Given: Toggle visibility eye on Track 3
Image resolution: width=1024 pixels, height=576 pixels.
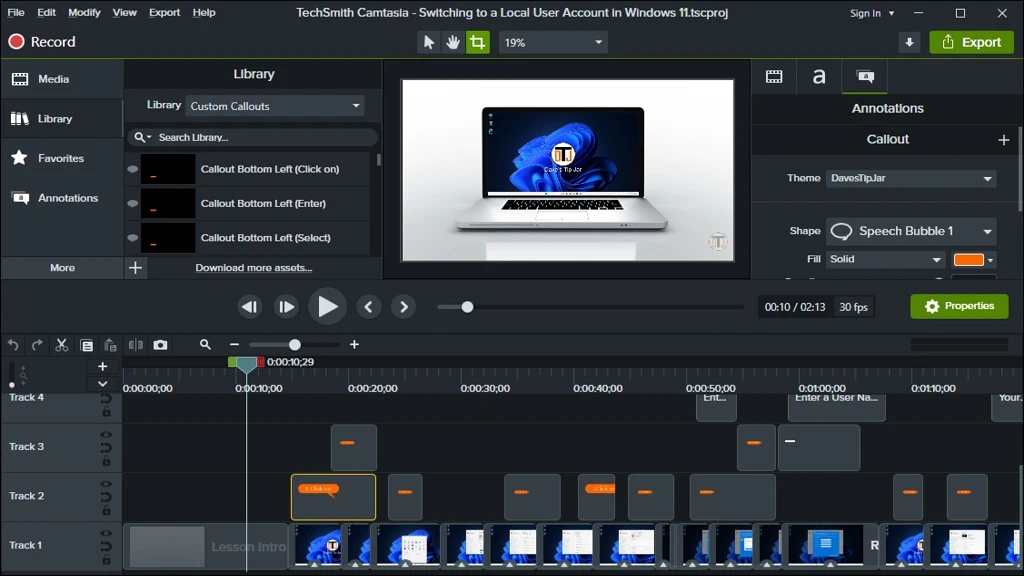Looking at the screenshot, I should (106, 435).
